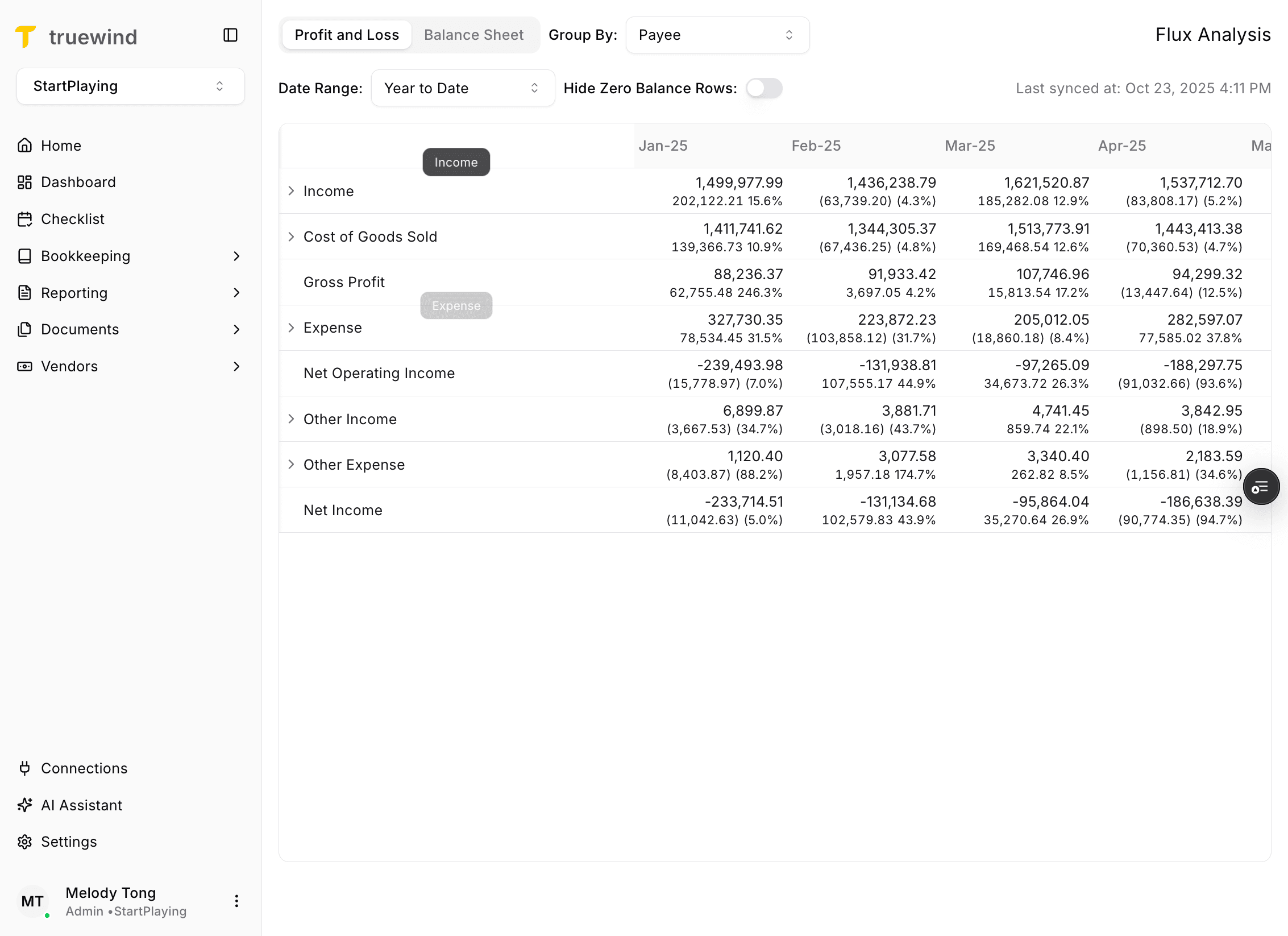Screen dimensions: 1288x936
Task: Expand the Income row in the report
Action: click(292, 191)
